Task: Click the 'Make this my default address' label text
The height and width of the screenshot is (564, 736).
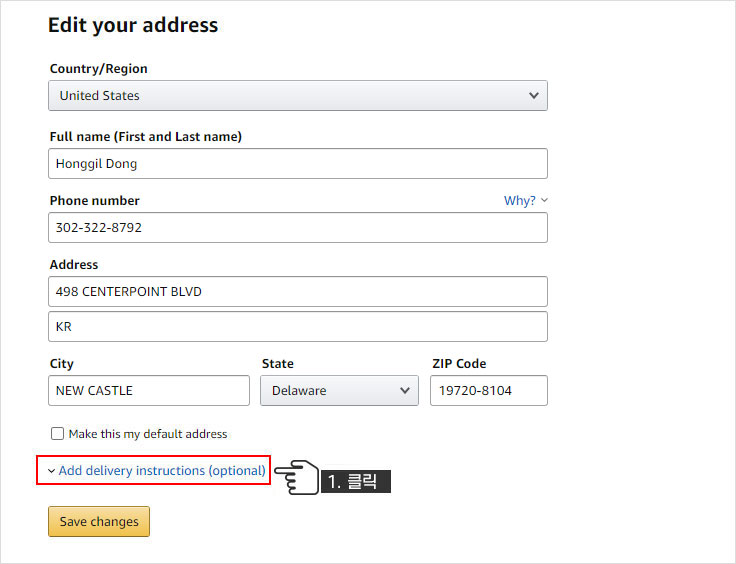Action: (148, 434)
